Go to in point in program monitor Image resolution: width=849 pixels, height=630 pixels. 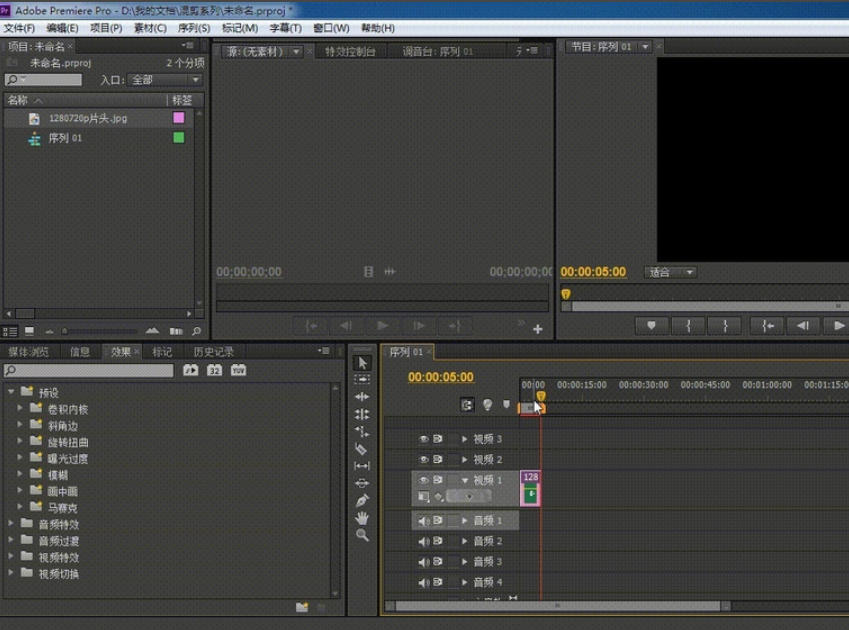point(767,325)
